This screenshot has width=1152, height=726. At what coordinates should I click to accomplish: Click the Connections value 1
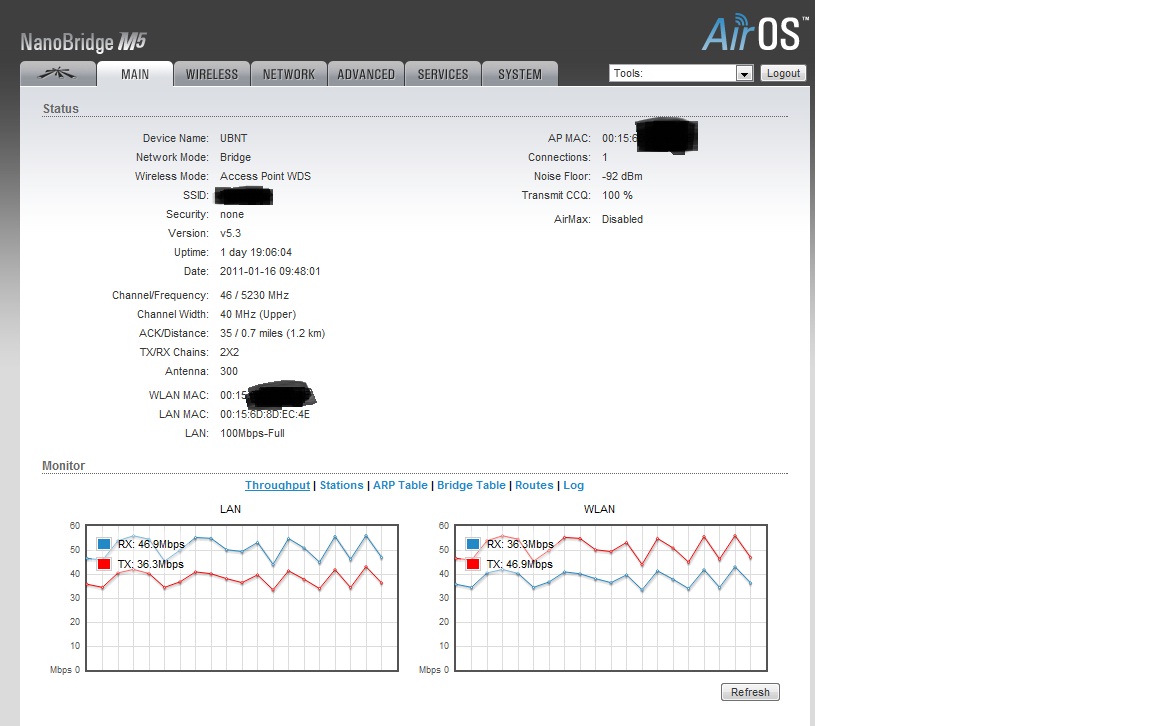[x=605, y=157]
